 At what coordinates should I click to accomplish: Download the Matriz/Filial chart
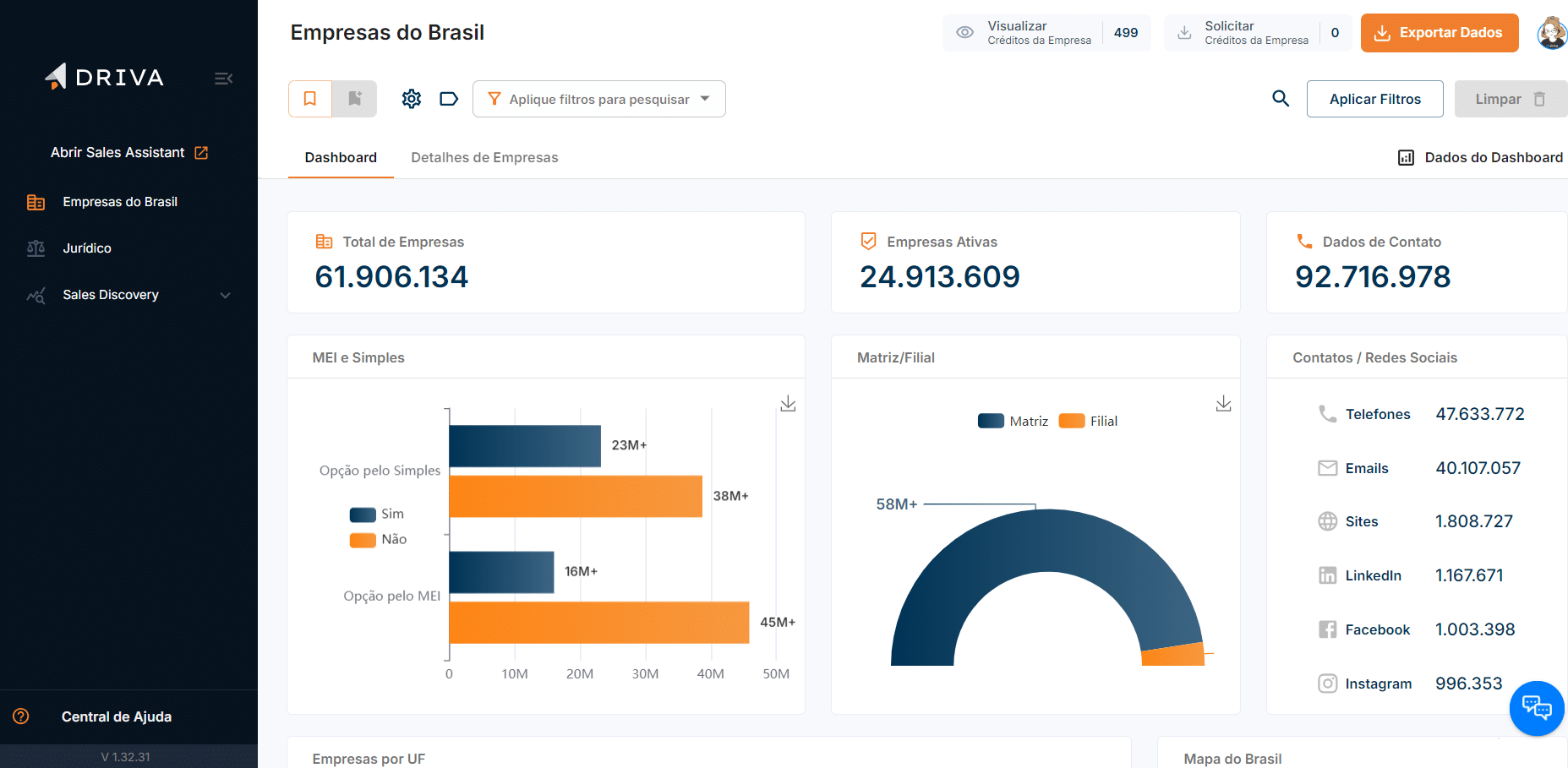(x=1223, y=403)
